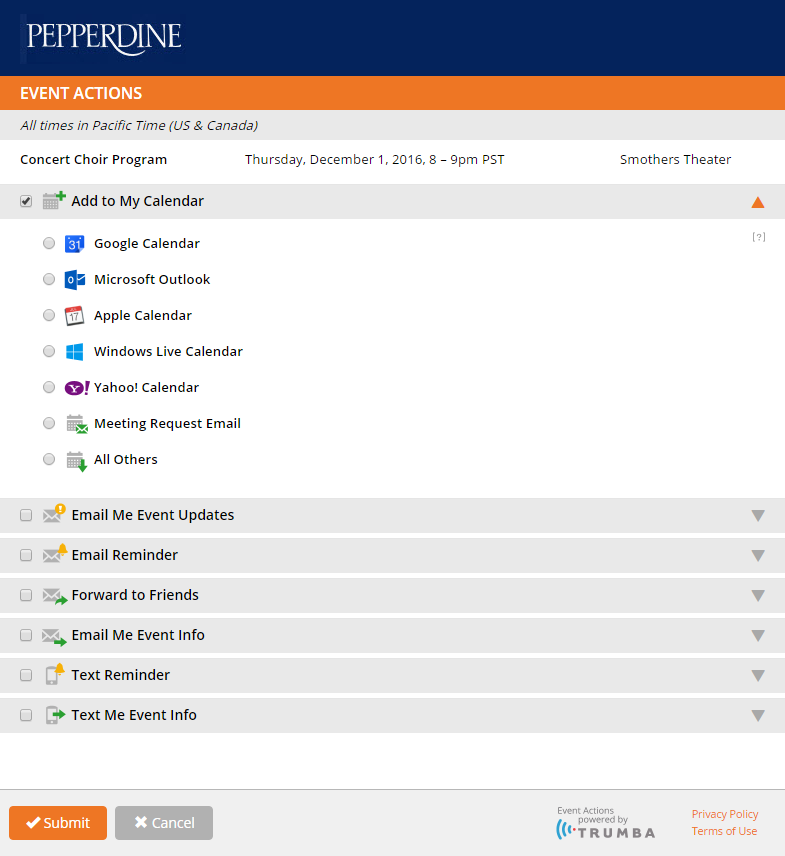
Task: Uncheck the Add to My Calendar checkbox
Action: point(26,201)
